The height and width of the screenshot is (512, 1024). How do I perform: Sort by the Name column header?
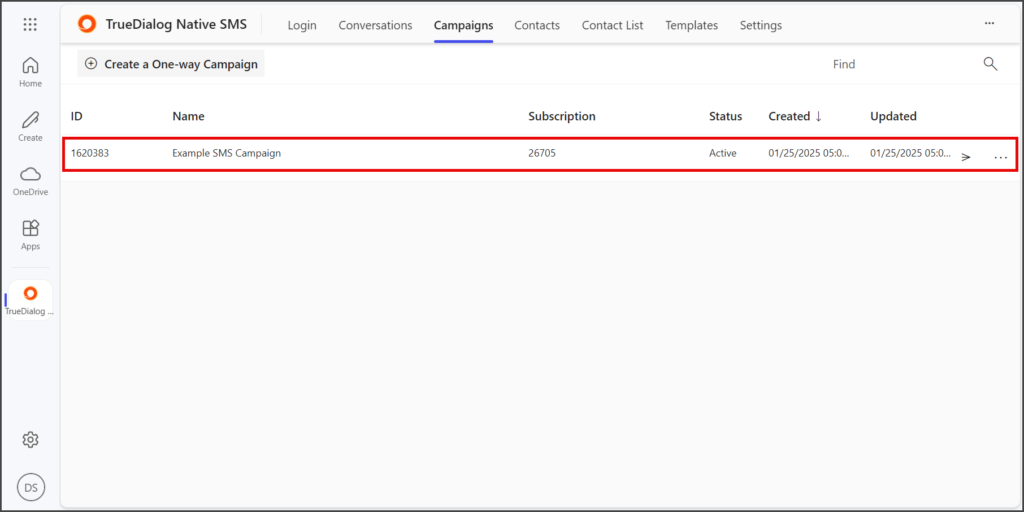(x=188, y=116)
